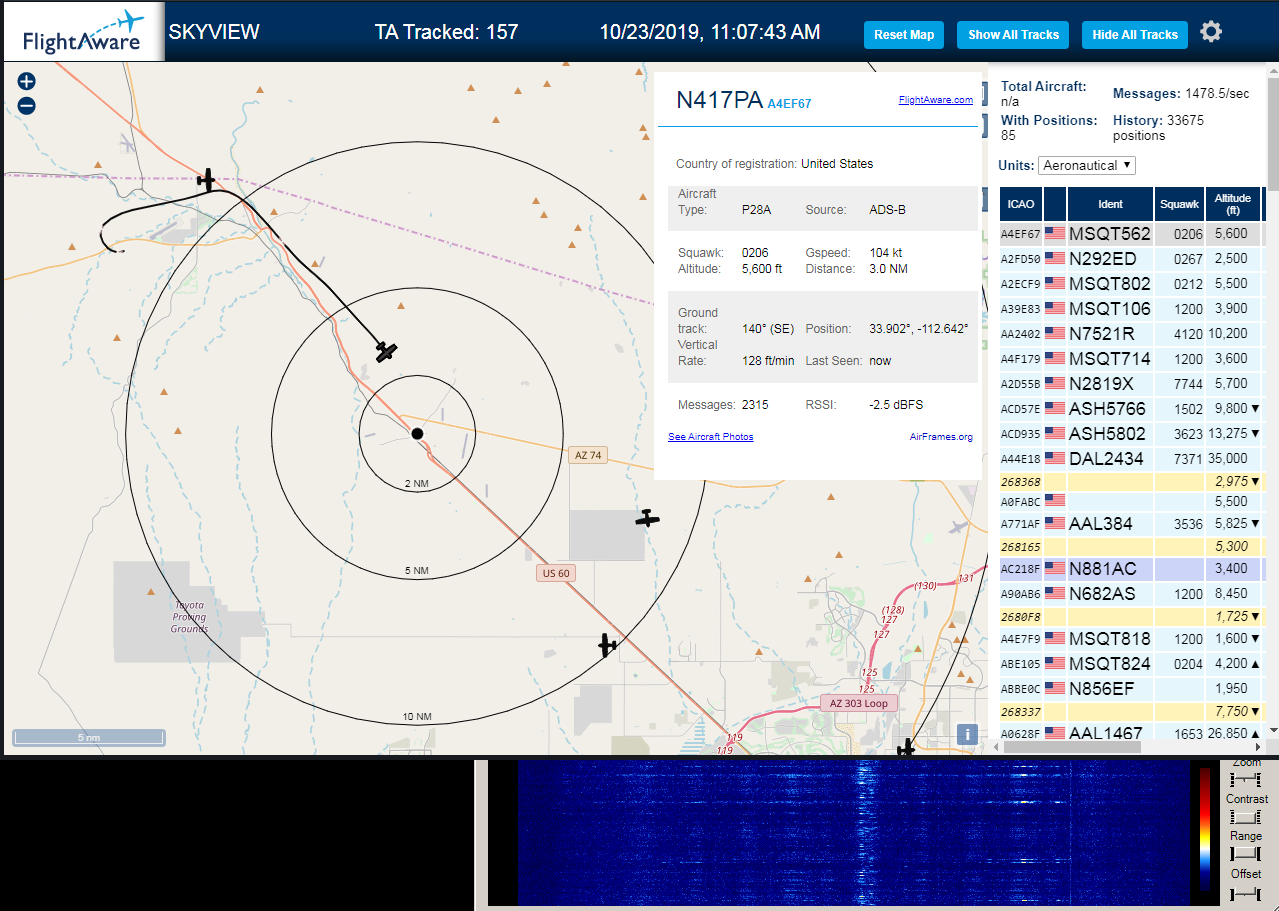The image size is (1279, 911).
Task: Click the US flag in the AAL384 row
Action: (1055, 524)
